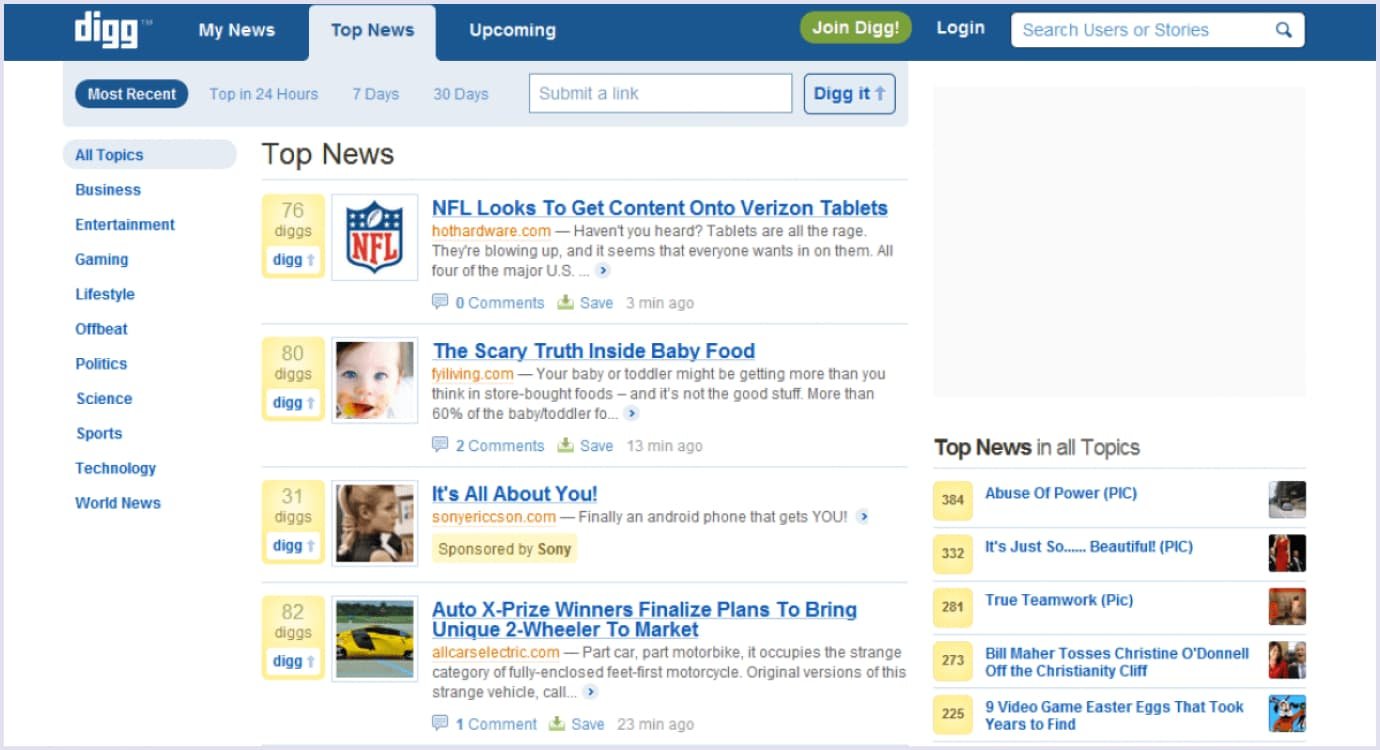
Task: Focus the Search Users or Stories field
Action: pos(1158,30)
